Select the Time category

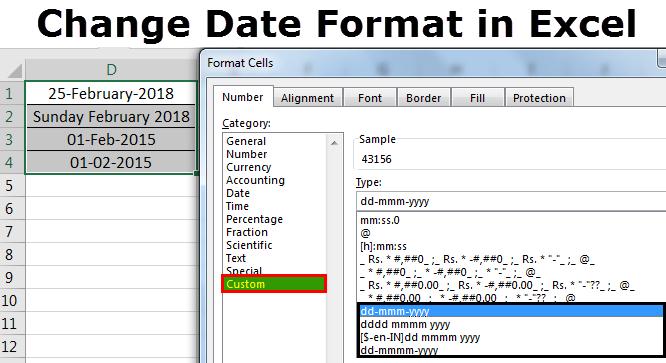[237, 206]
